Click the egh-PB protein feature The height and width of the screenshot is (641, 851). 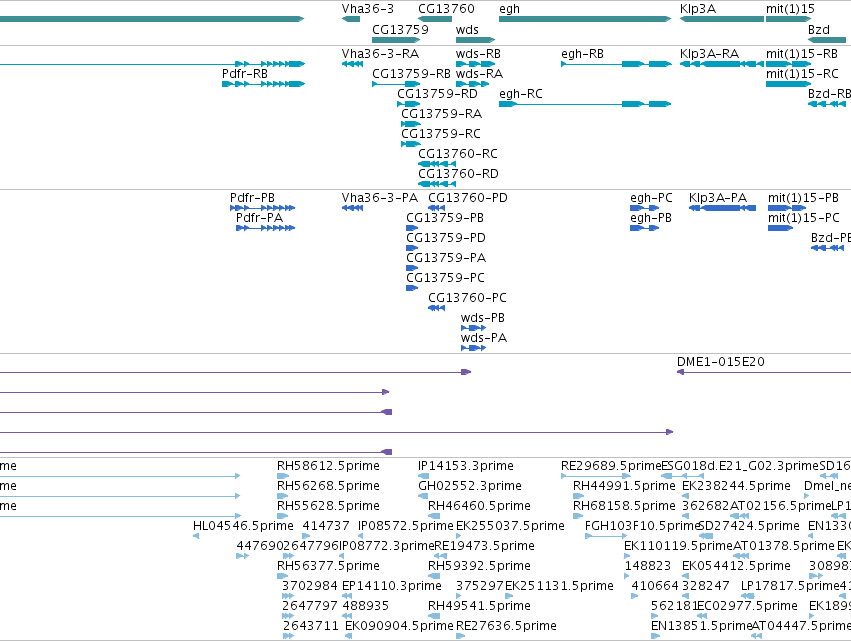pyautogui.click(x=645, y=228)
